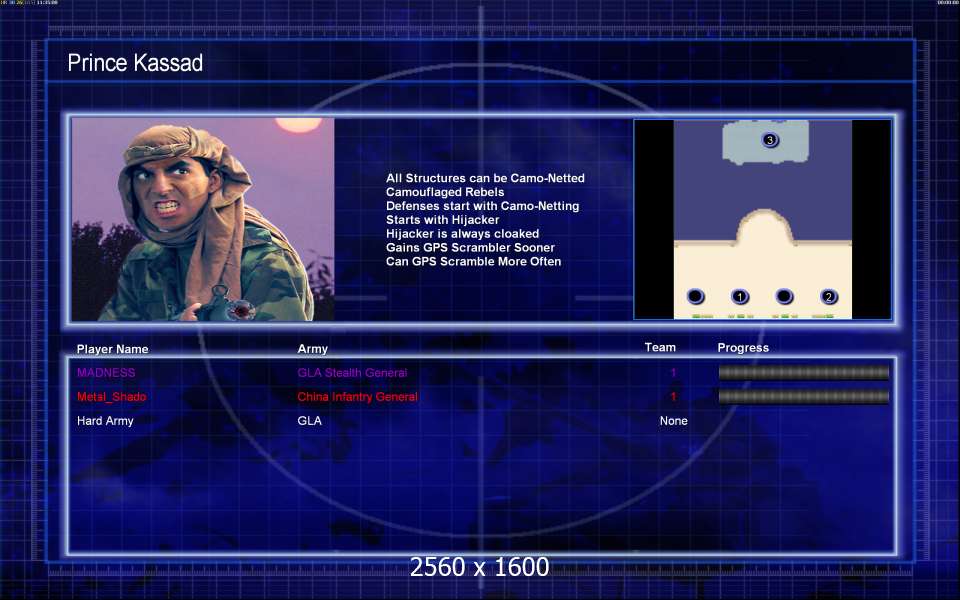Click the blank marker left of marker 1

[695, 297]
